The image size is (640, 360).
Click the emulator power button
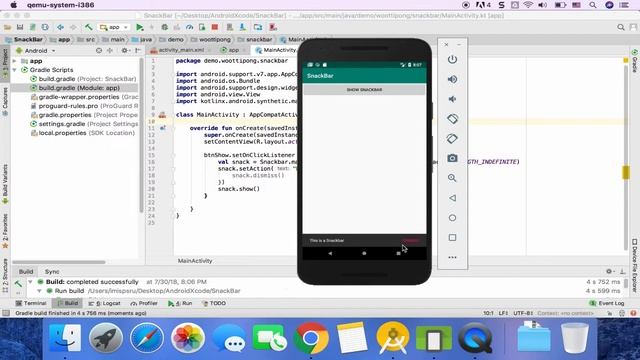pos(452,60)
